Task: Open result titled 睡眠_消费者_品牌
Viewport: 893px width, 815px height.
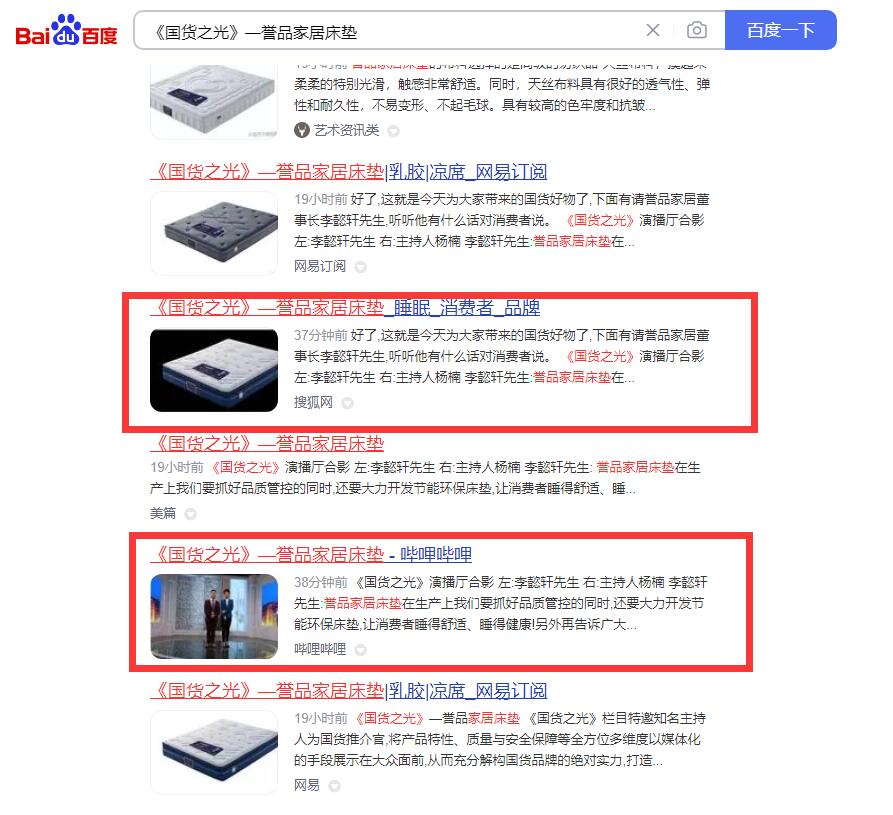Action: click(x=345, y=308)
